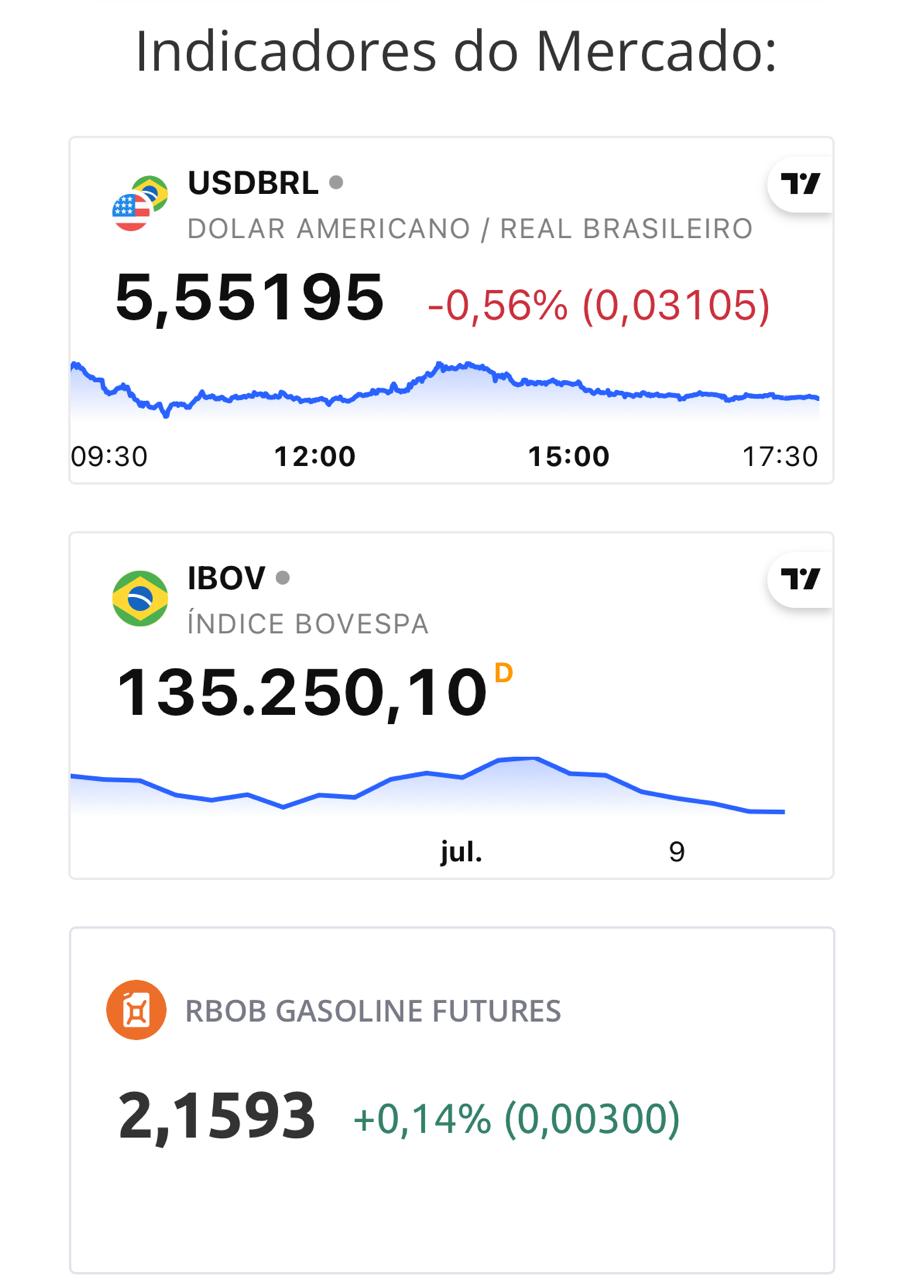Click the TradingView logo on USDBRL widget

(800, 184)
